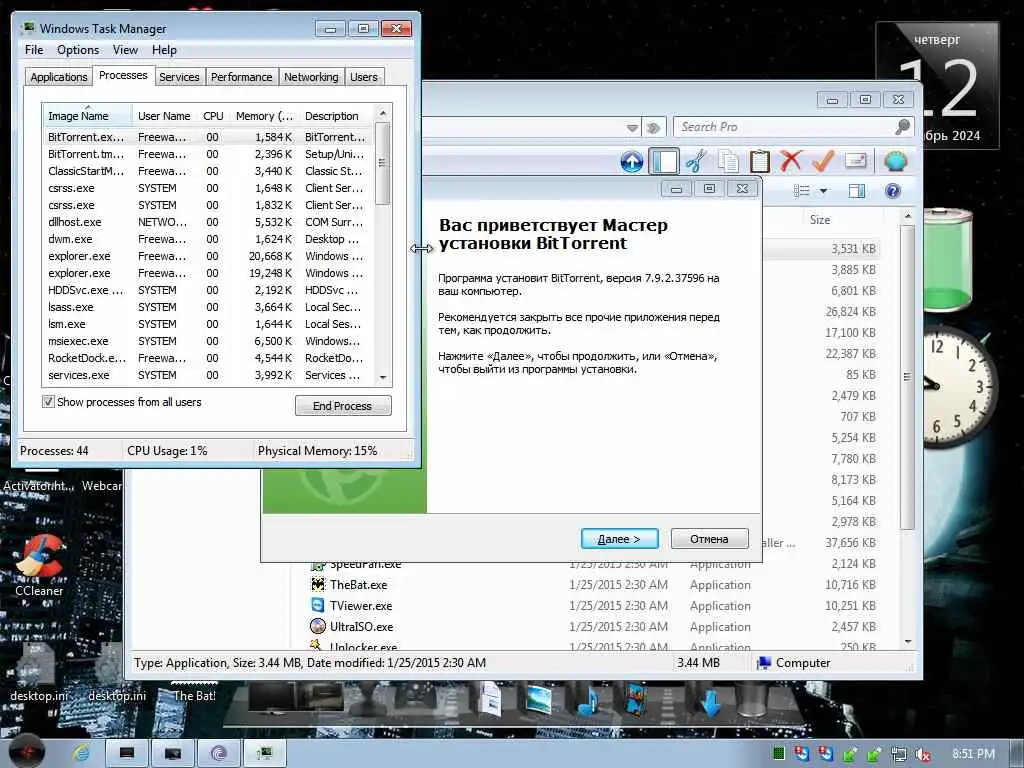1024x768 pixels.
Task: Click the Copy pages icon in file manager toolbar
Action: 728,161
